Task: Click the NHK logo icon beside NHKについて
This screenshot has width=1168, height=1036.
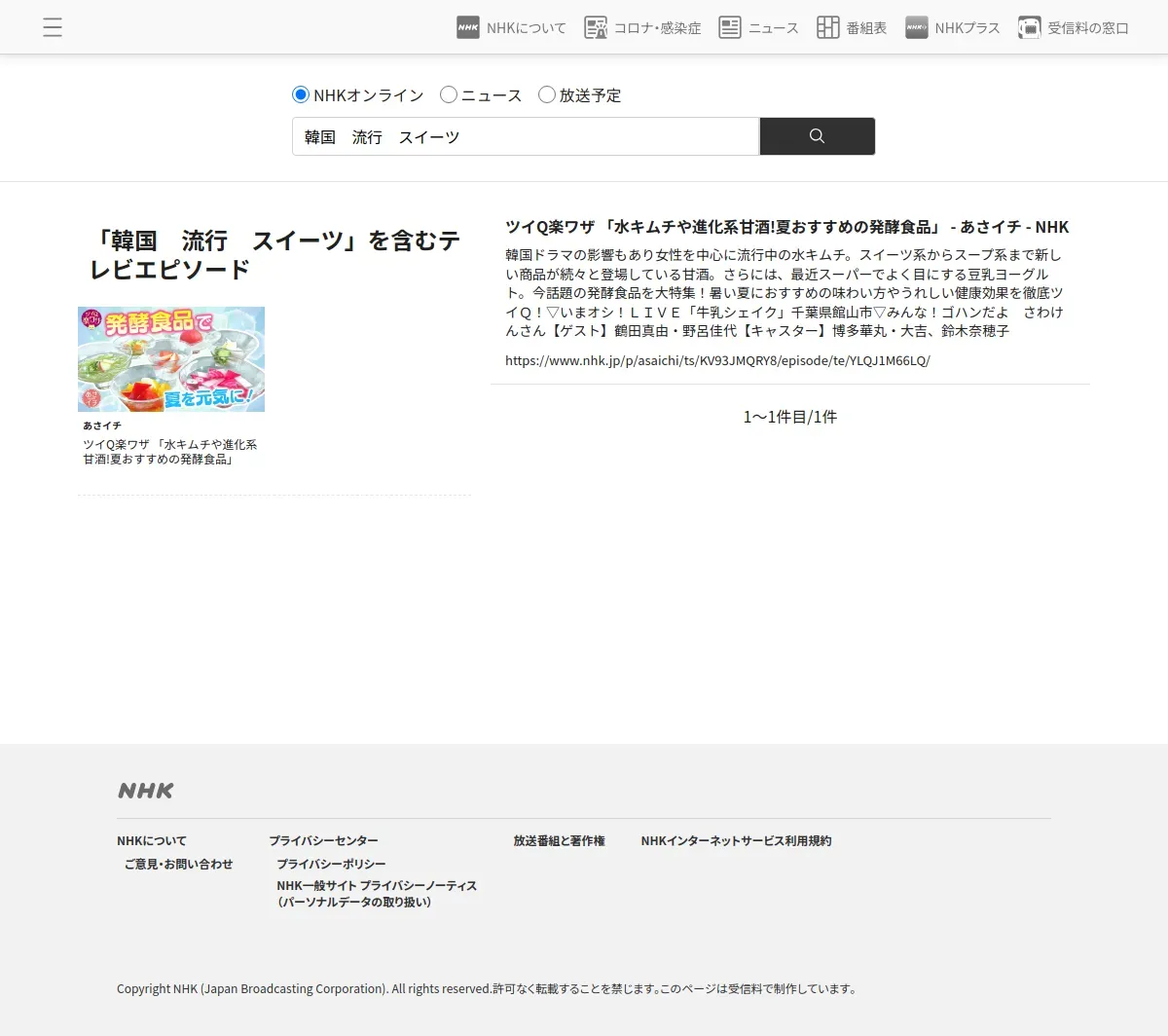Action: click(468, 27)
